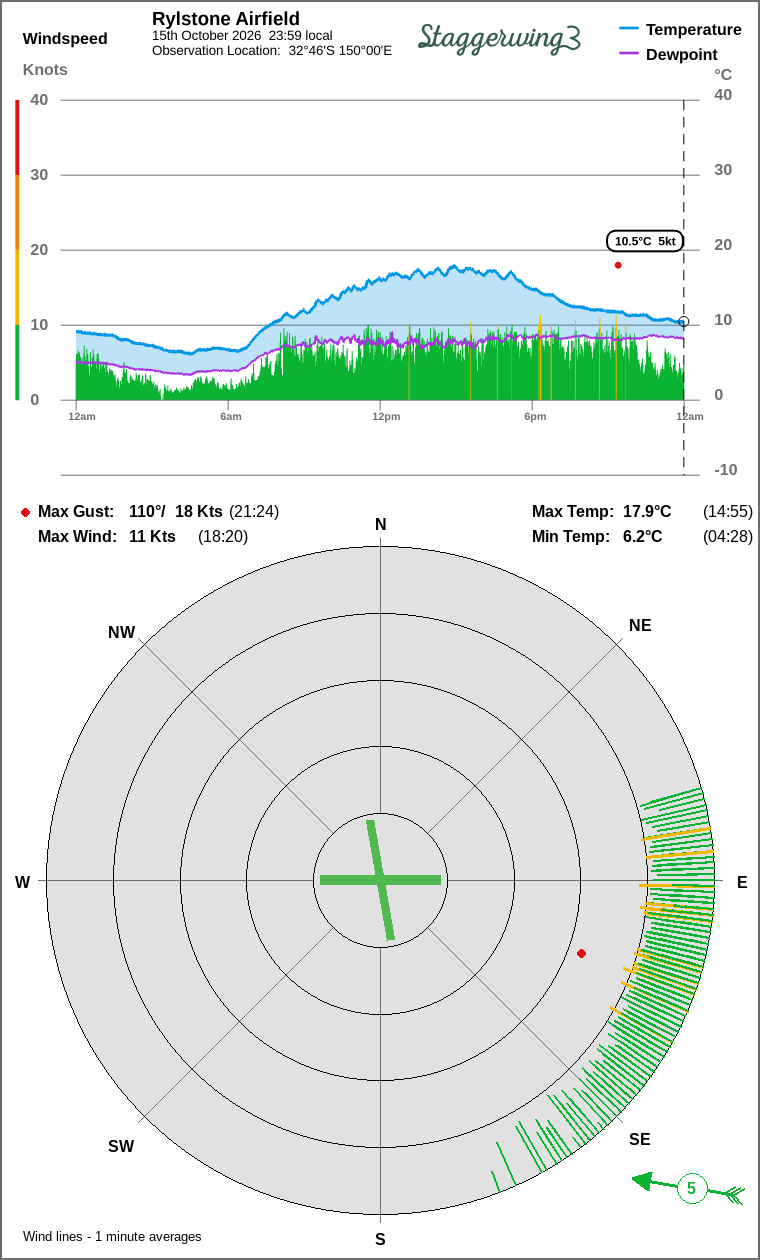Image resolution: width=760 pixels, height=1260 pixels.
Task: Click the green runway cross at compass center
Action: 380,880
